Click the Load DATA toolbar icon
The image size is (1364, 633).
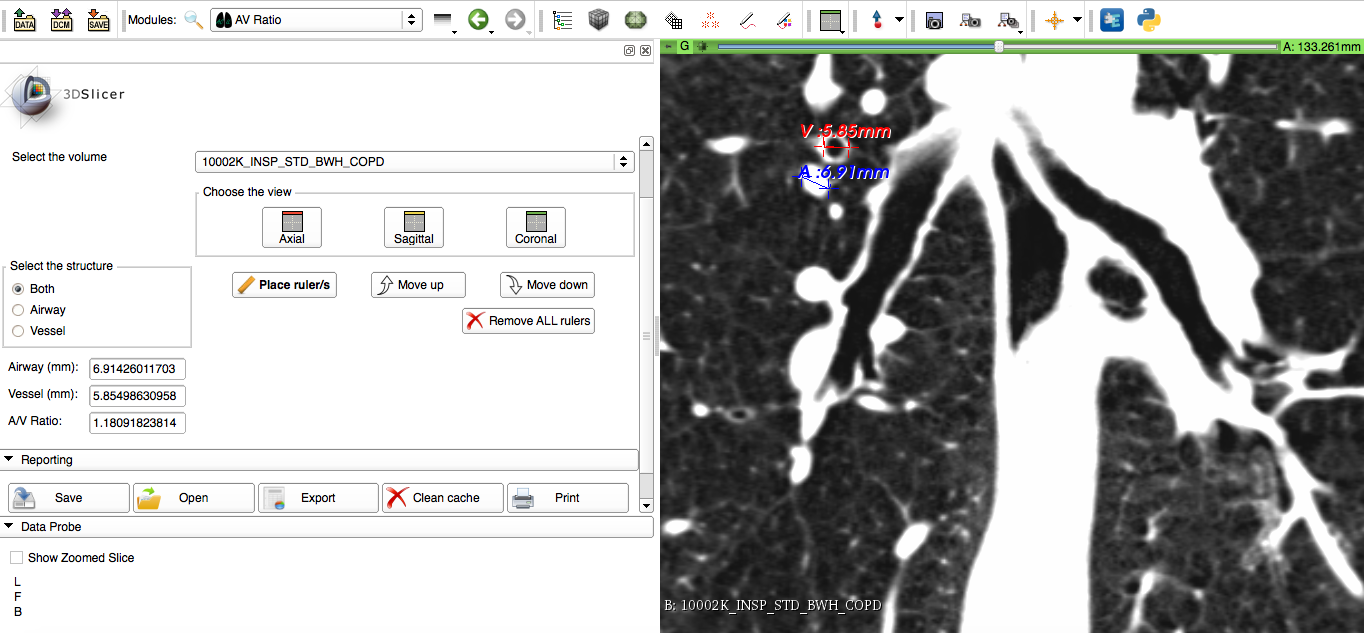24,19
